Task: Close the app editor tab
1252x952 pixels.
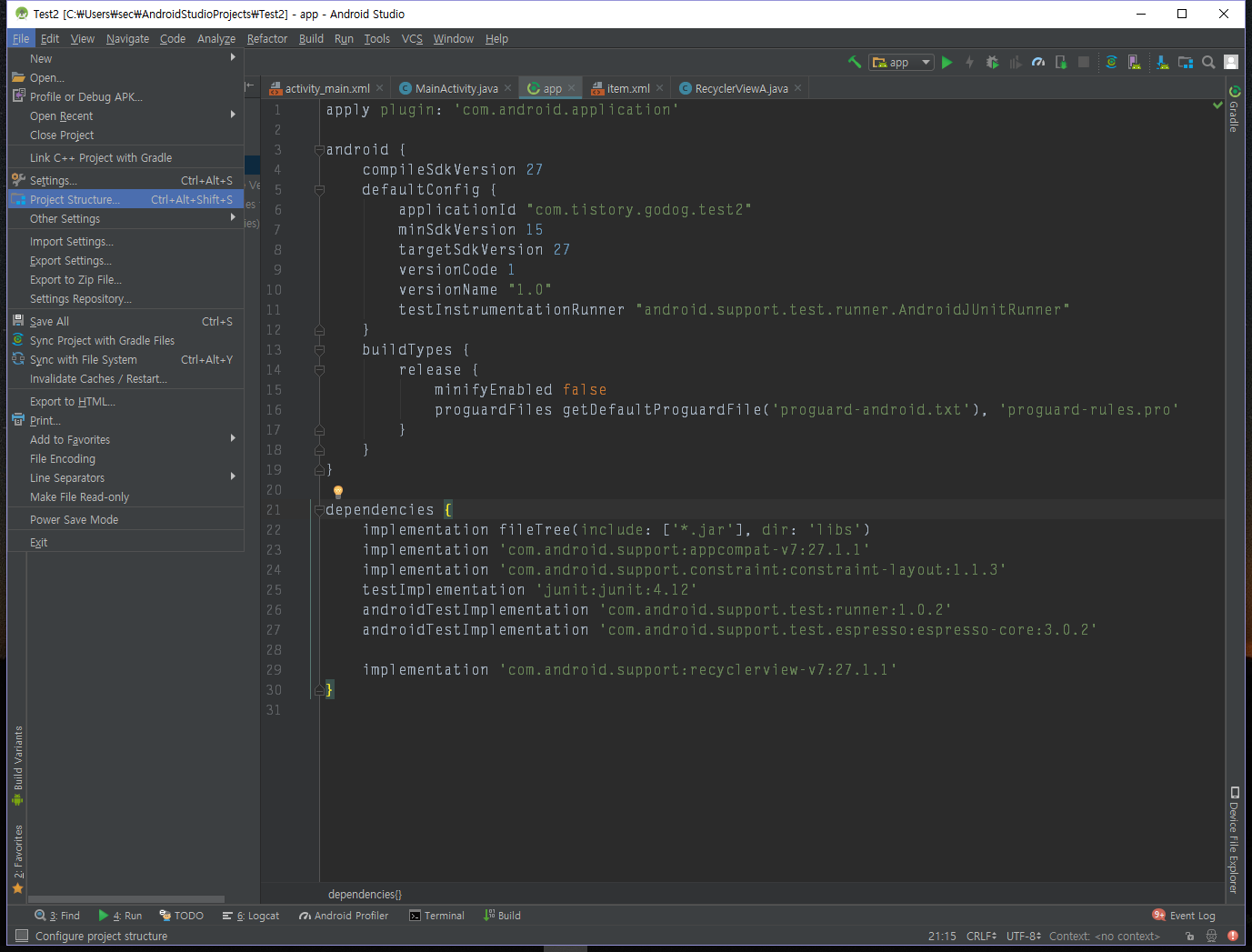Action: 571,88
